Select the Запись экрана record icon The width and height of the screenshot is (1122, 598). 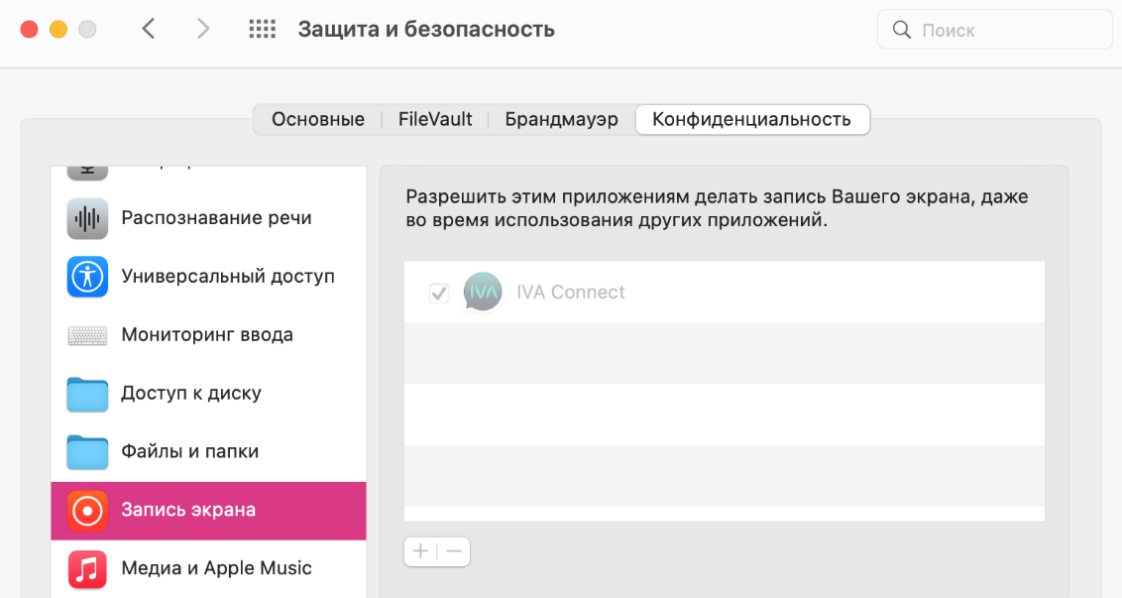coord(87,510)
